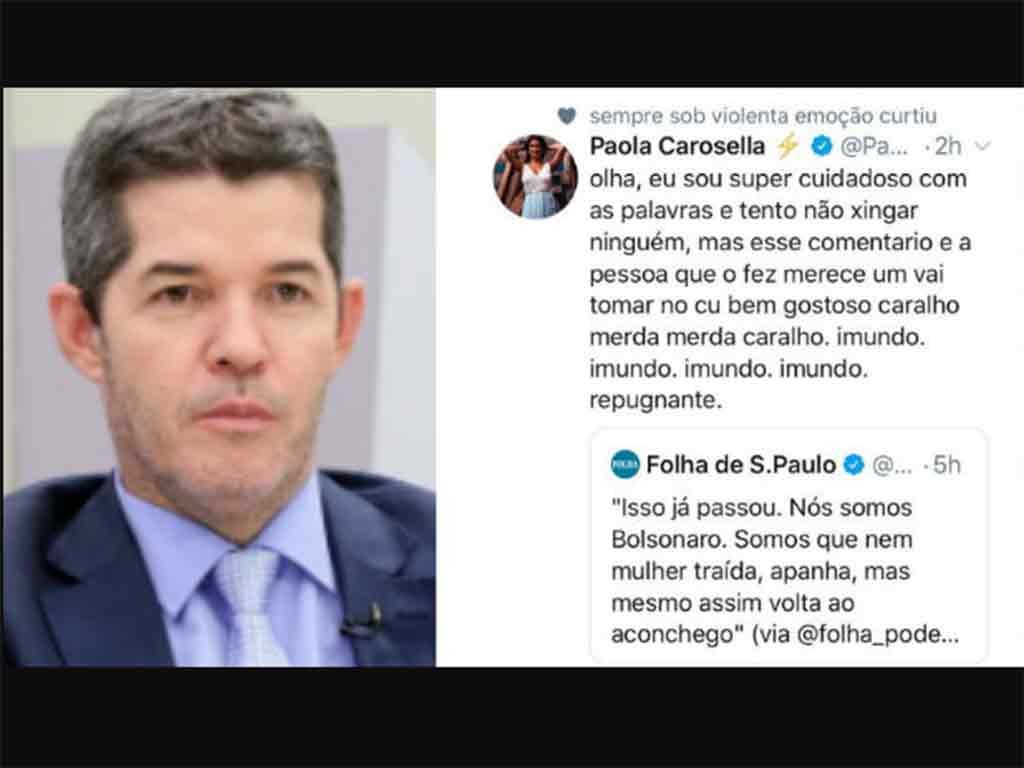Open the Paola Carosella display name
1024x768 pixels.
[x=677, y=146]
